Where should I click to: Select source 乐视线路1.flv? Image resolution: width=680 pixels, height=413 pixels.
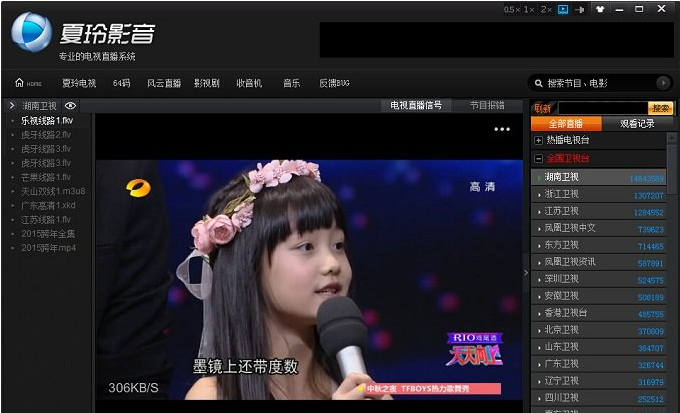tap(48, 120)
